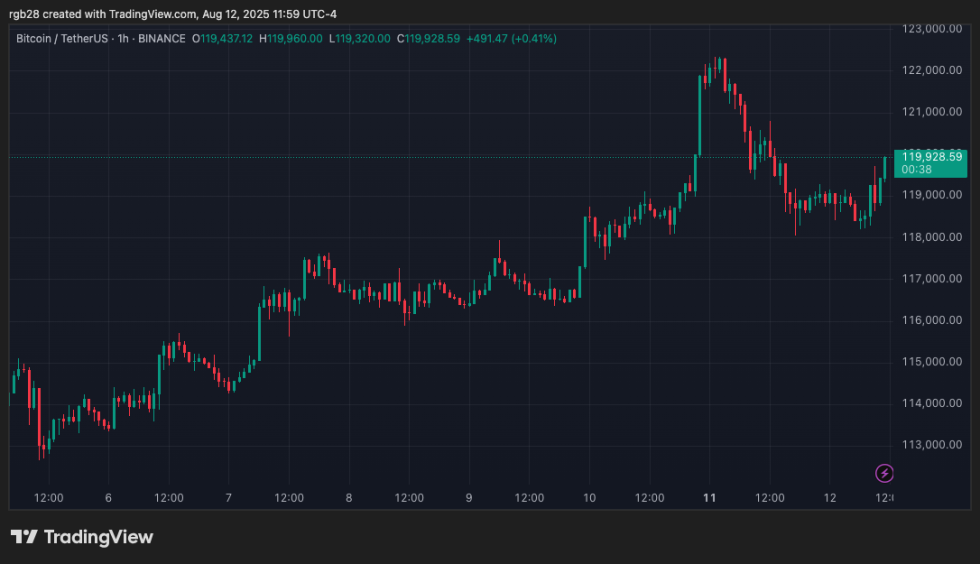
Task: Click the low value L119,320.00
Action: tap(358, 39)
